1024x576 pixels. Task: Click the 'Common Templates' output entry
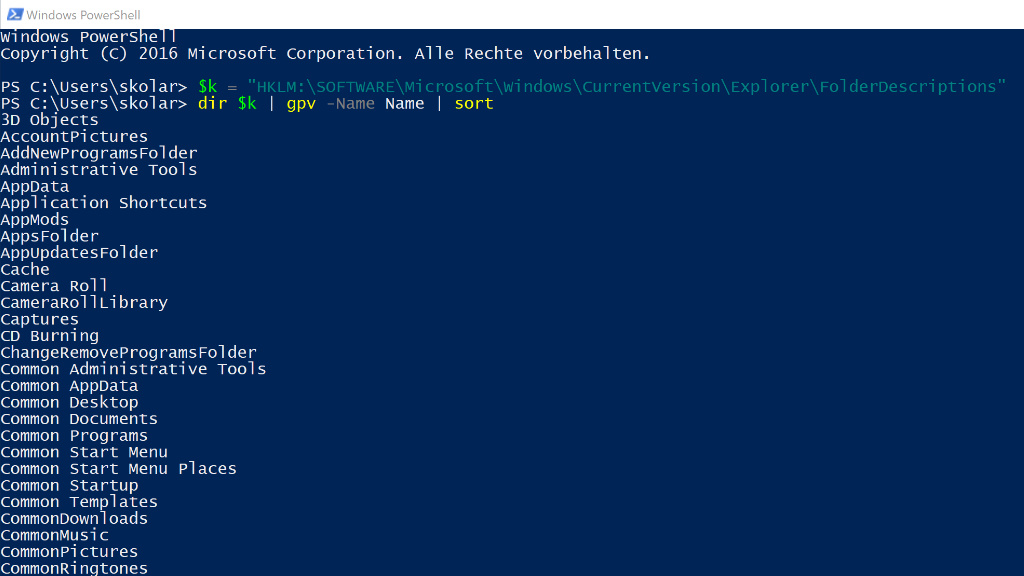pos(79,502)
